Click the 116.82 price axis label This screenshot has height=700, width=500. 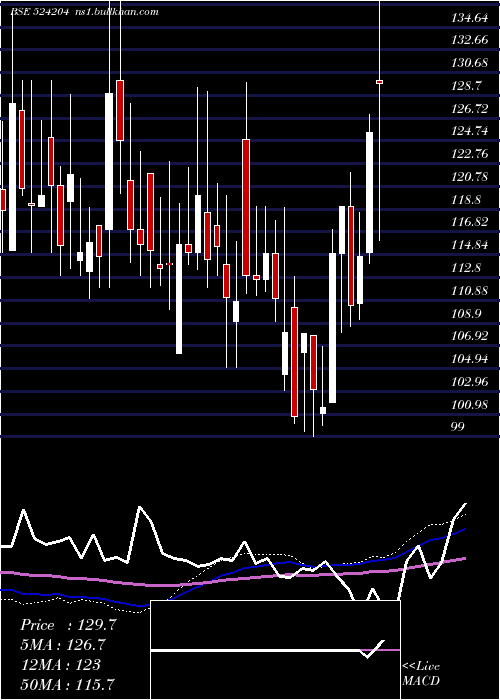point(470,222)
